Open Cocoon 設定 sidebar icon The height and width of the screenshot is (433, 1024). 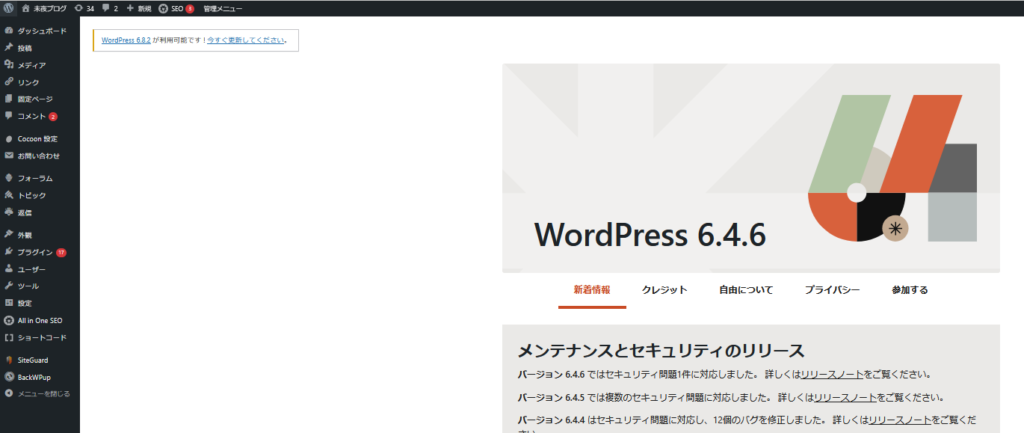click(x=8, y=139)
